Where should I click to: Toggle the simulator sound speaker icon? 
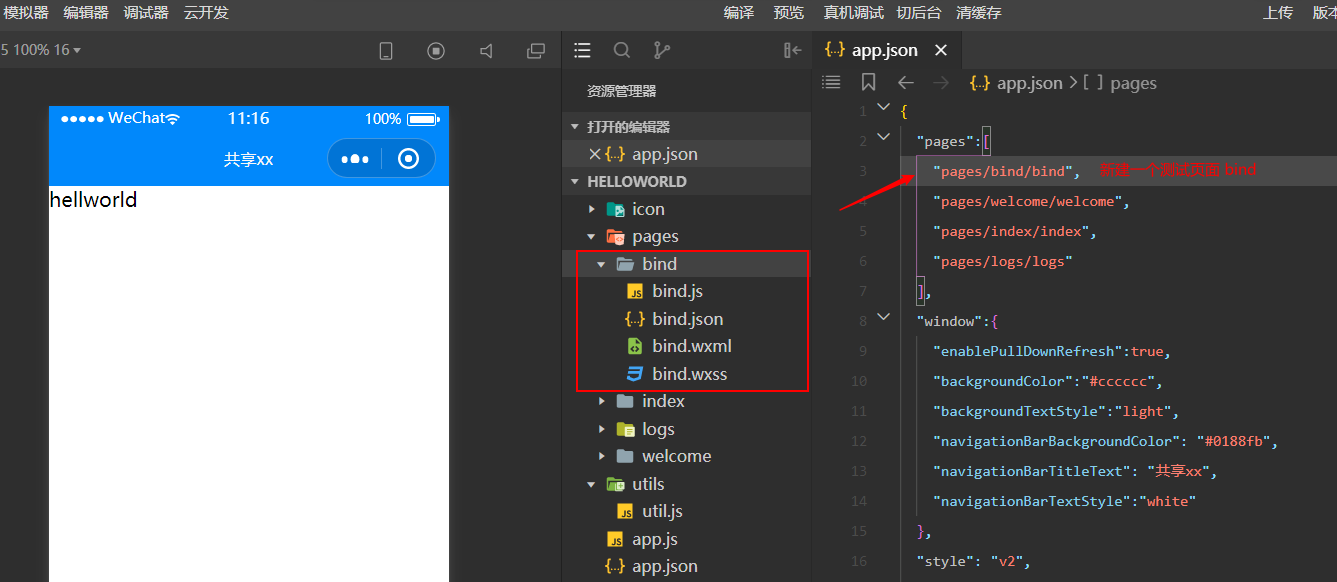click(x=486, y=51)
